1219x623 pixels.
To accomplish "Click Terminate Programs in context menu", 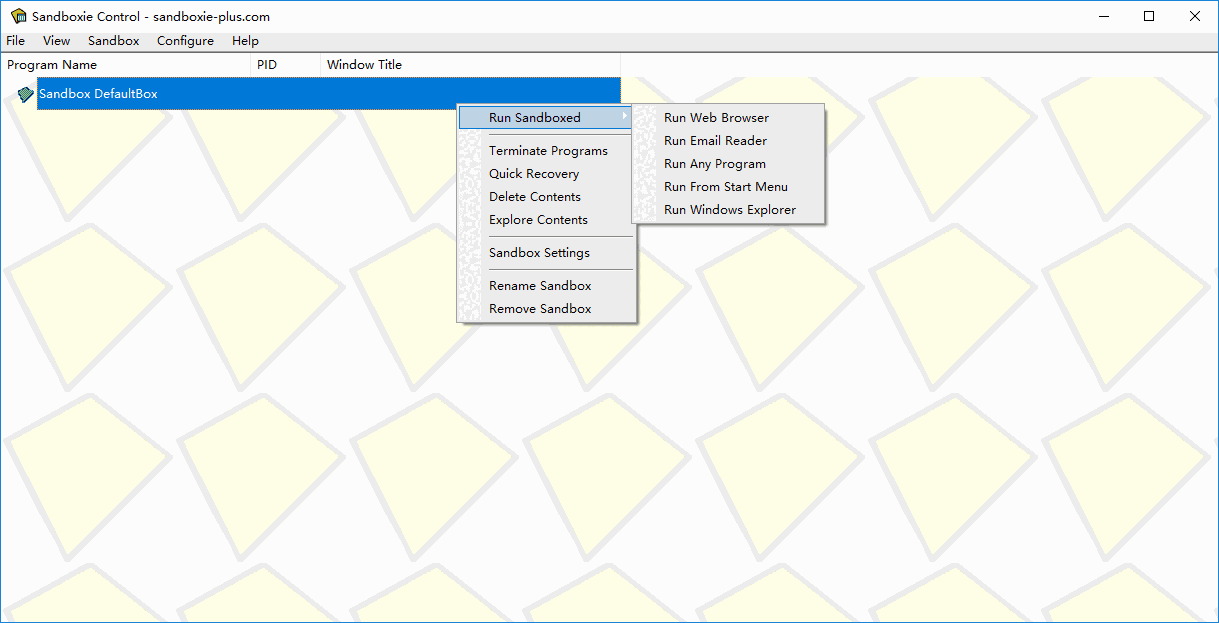I will 547,151.
